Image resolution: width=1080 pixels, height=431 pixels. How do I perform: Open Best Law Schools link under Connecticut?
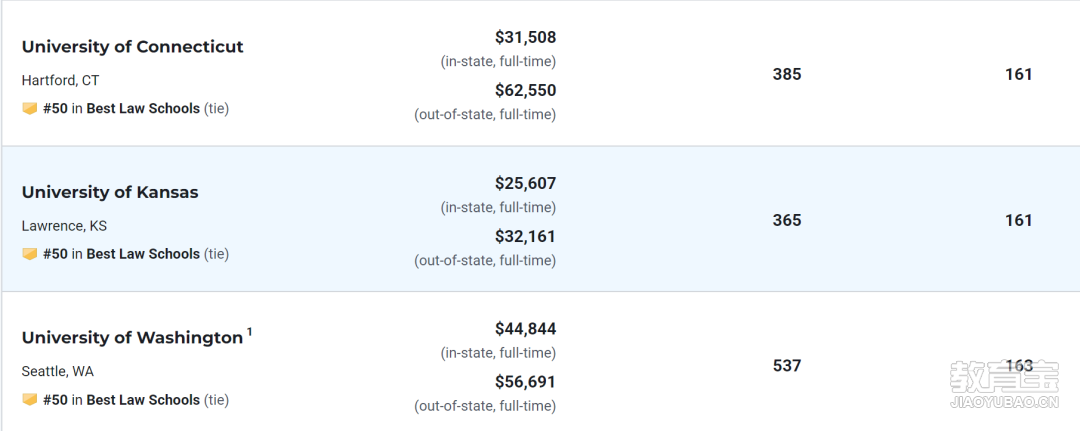[143, 109]
